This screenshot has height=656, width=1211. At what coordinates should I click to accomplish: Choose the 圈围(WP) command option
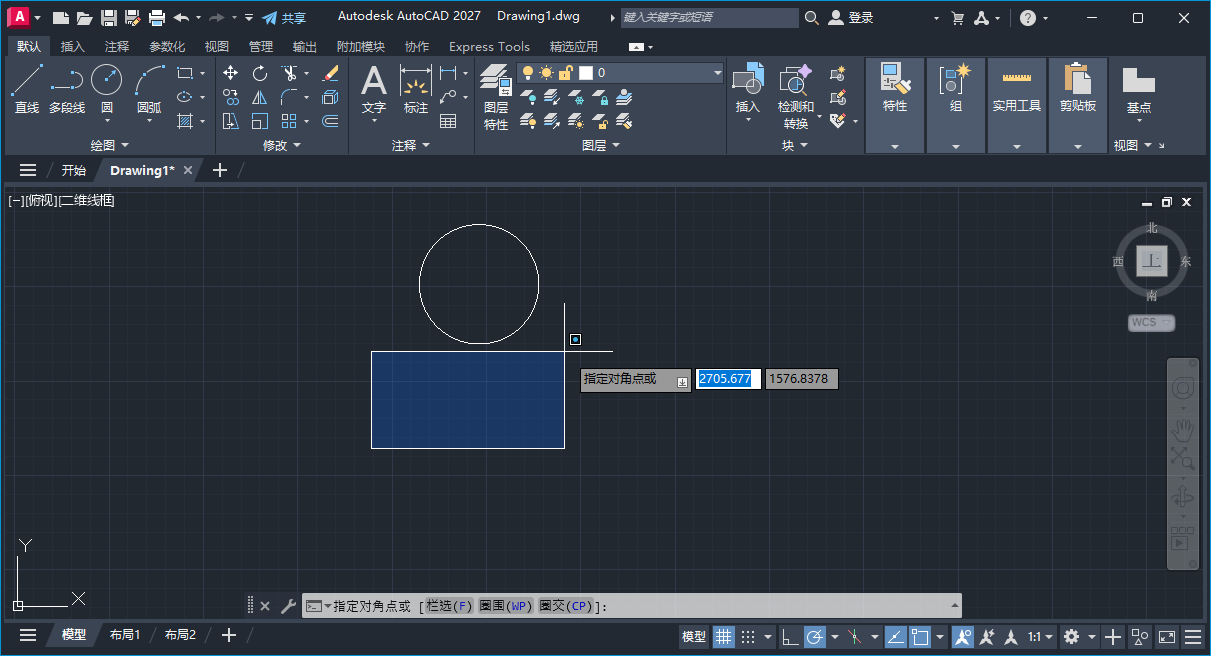506,606
